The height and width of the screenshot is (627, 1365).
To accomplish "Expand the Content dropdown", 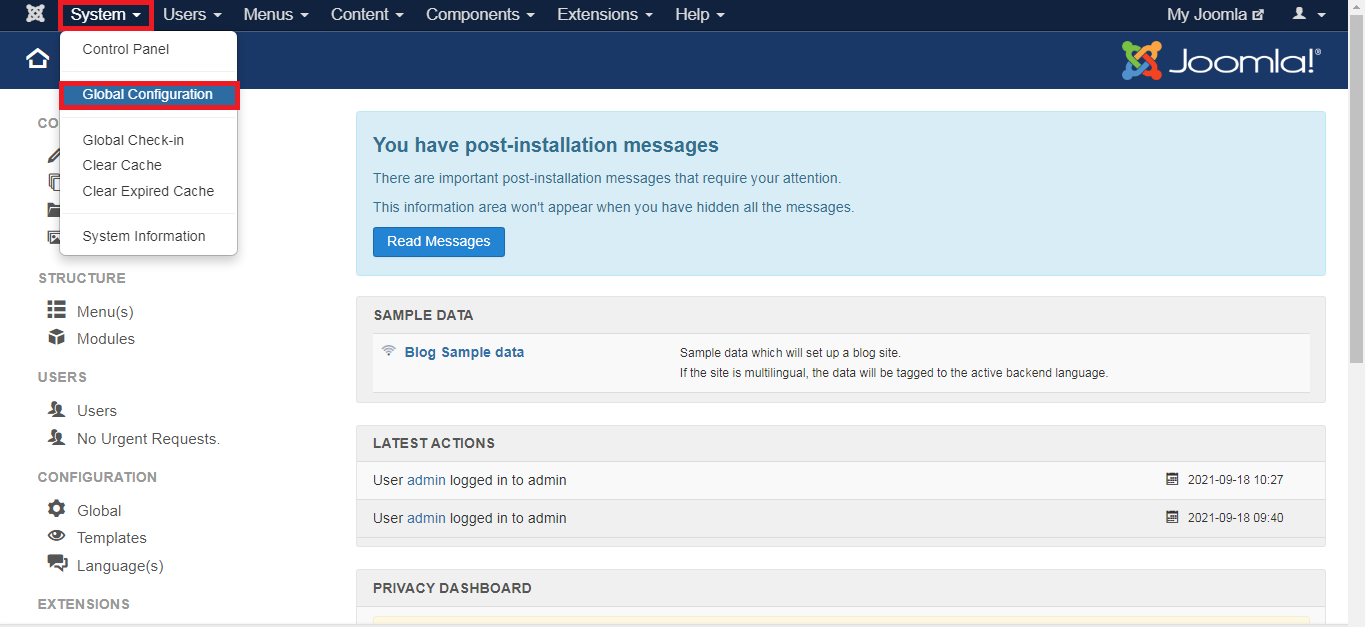I will (367, 15).
